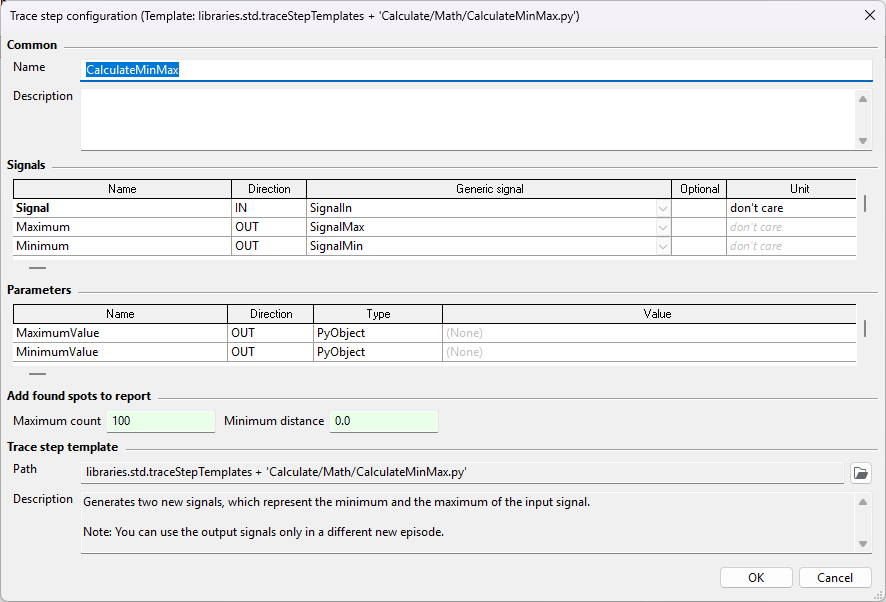Click the (None) value of MinimumValue
Image resolution: width=886 pixels, height=602 pixels.
[649, 352]
